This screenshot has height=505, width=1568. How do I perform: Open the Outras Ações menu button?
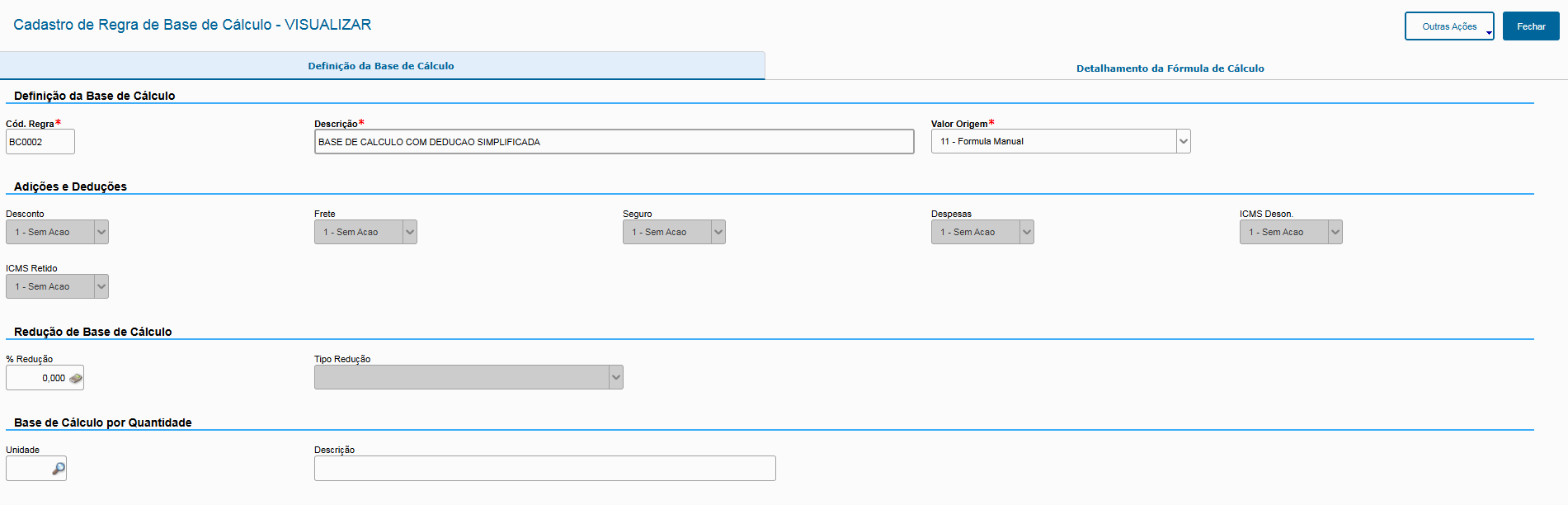click(x=1448, y=26)
